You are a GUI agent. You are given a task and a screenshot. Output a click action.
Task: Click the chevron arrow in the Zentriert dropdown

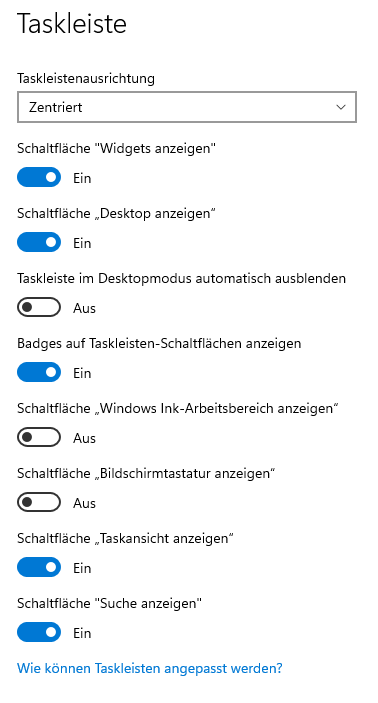point(341,107)
